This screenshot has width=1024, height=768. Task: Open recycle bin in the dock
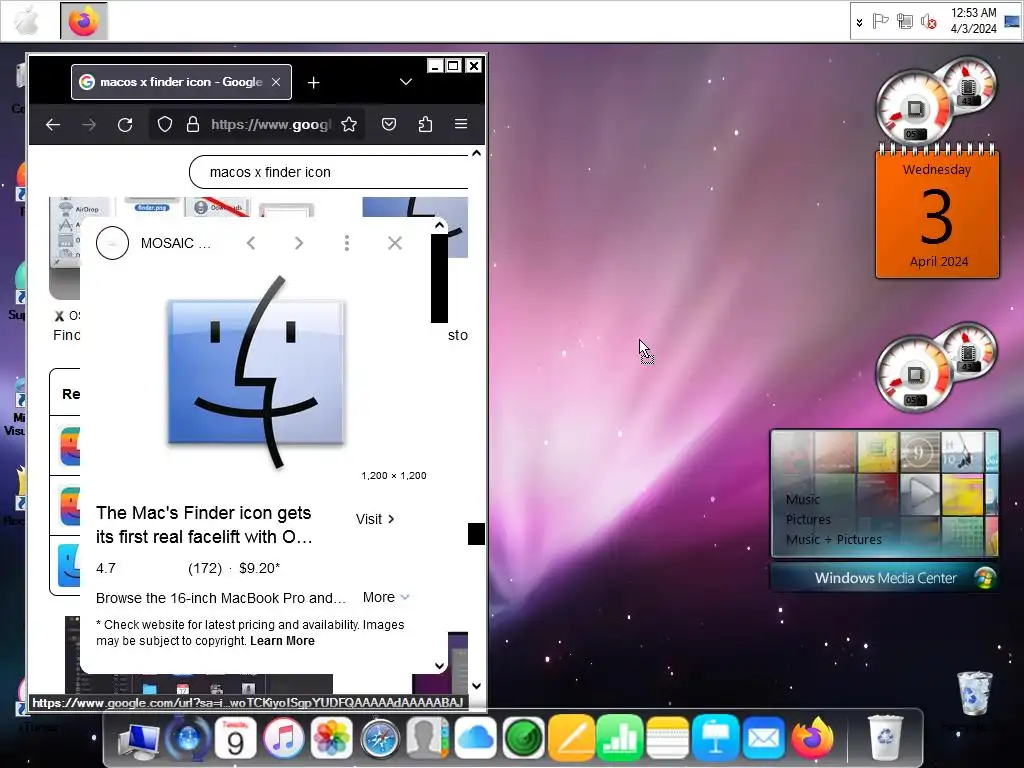[x=885, y=738]
